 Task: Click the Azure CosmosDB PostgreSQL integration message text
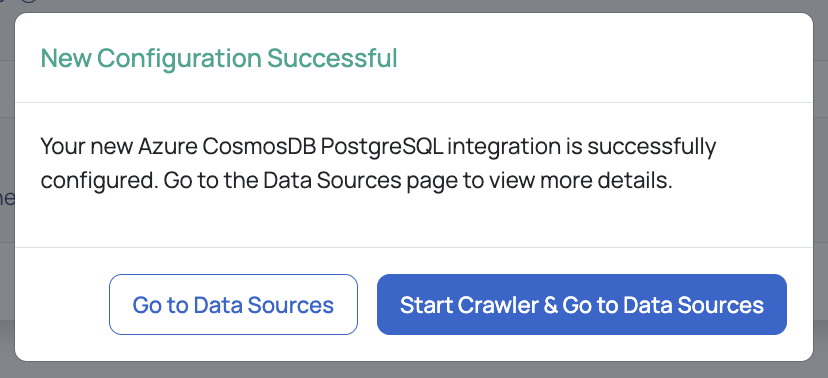click(x=378, y=163)
